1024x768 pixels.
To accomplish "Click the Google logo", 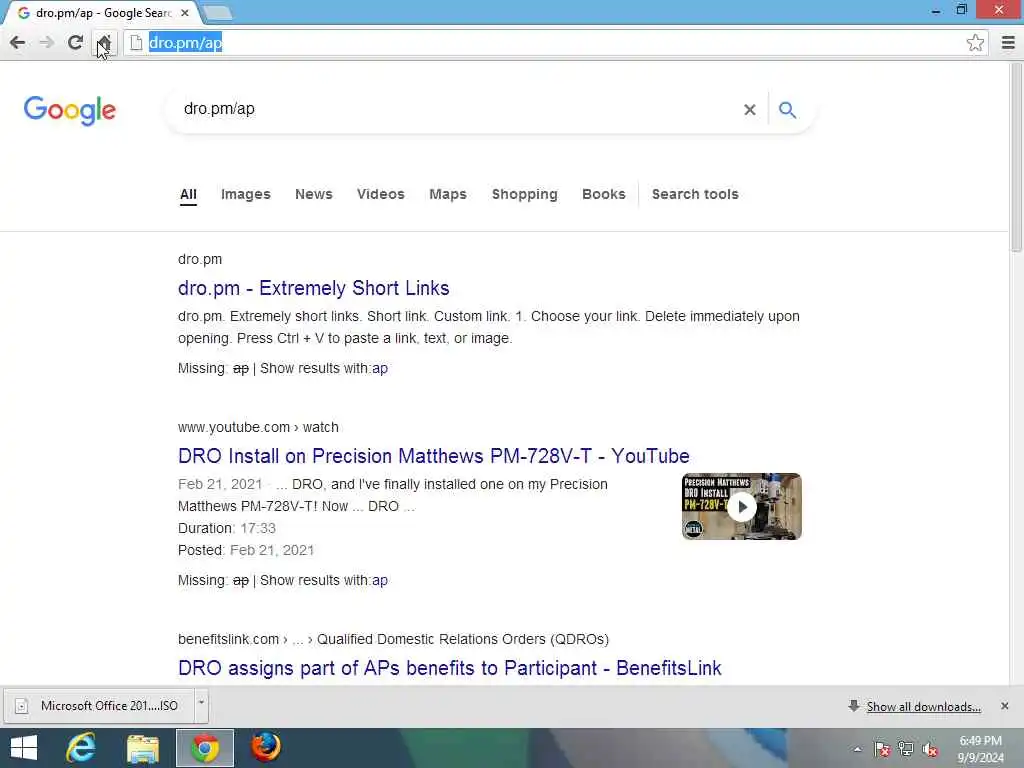I will pyautogui.click(x=70, y=110).
